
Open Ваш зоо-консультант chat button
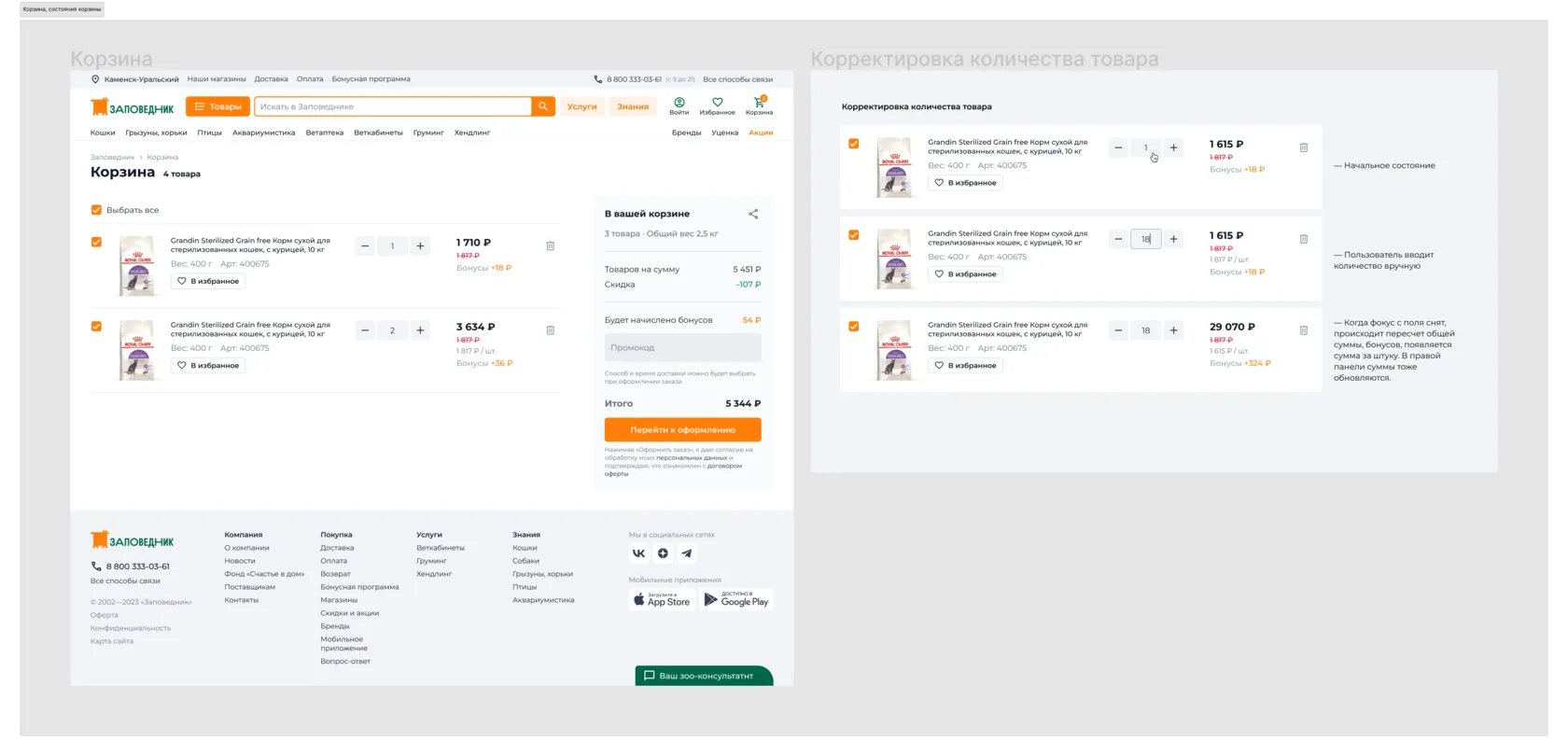(x=704, y=676)
